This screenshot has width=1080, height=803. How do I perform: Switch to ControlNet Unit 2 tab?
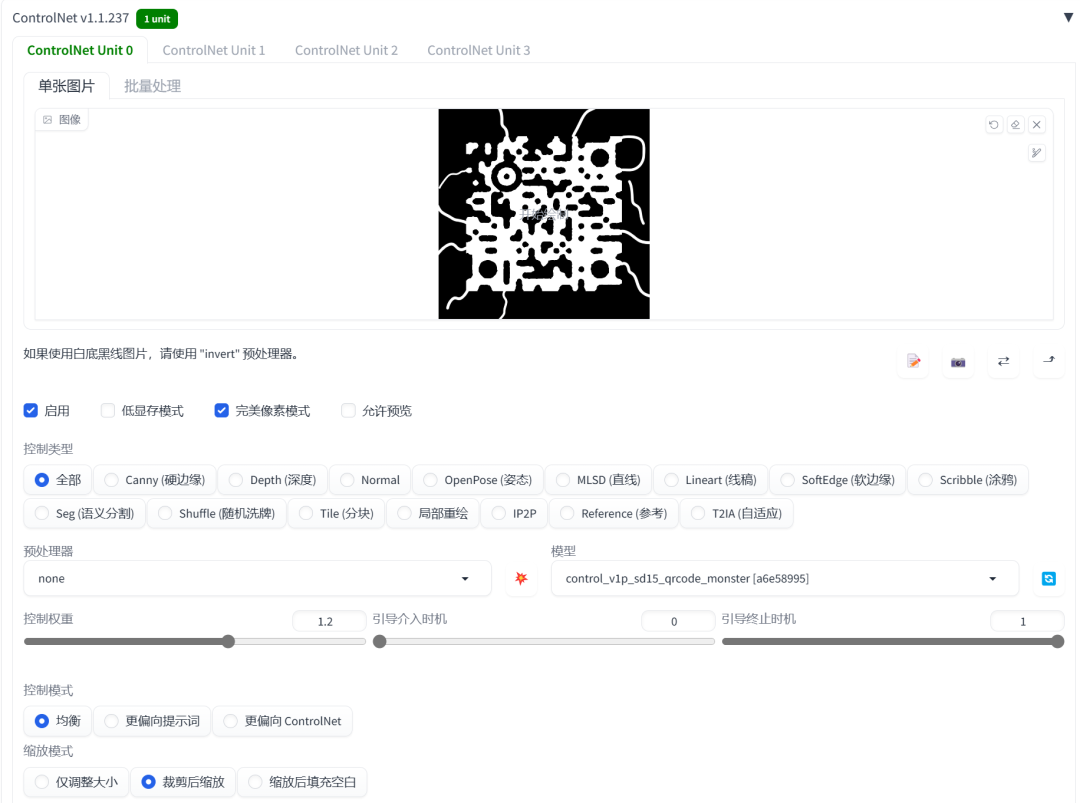346,50
